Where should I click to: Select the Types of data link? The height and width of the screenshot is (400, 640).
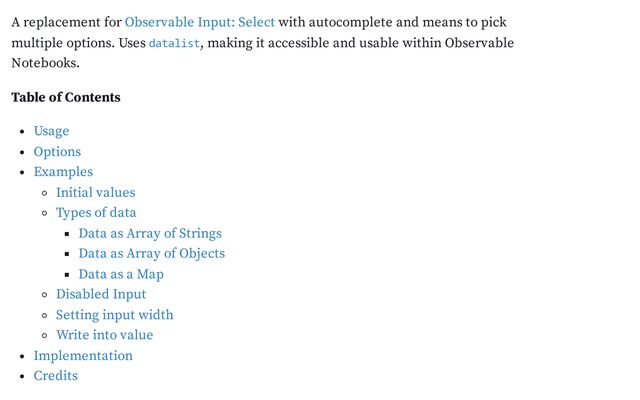point(96,213)
